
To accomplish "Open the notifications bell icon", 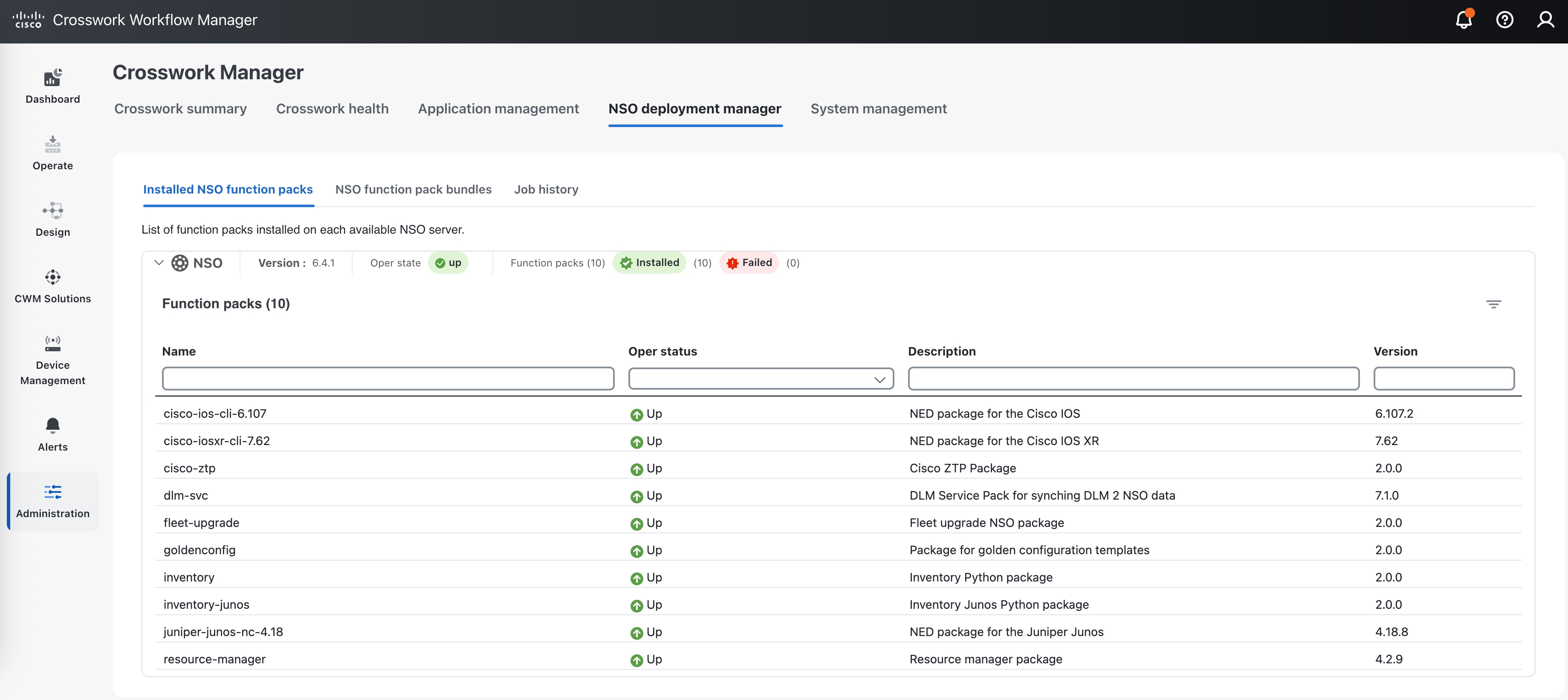I will (x=1463, y=20).
